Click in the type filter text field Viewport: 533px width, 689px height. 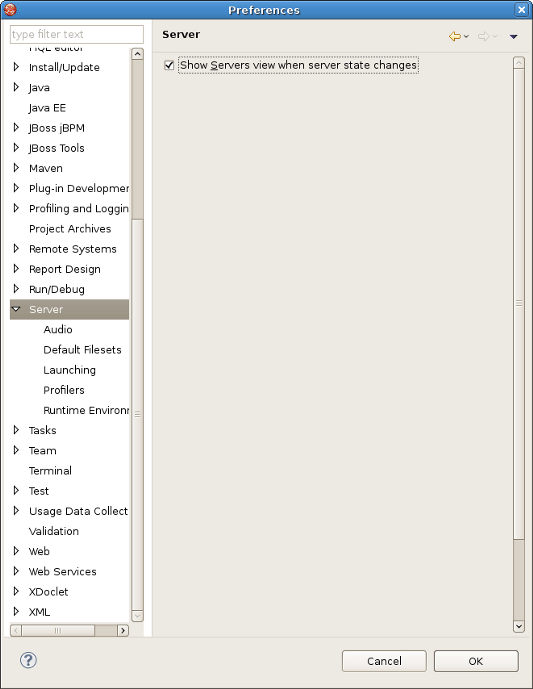coord(76,34)
